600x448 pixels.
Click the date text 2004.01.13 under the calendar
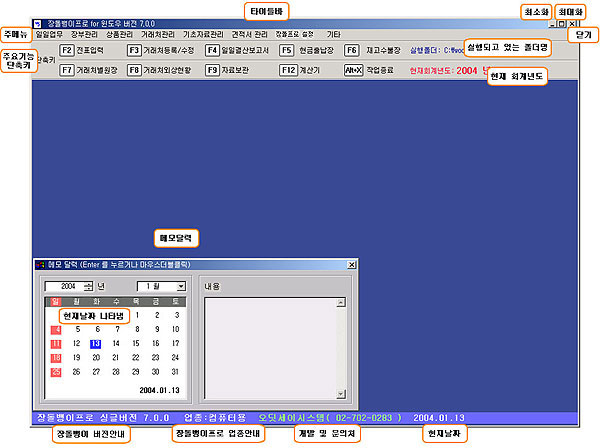pos(159,390)
